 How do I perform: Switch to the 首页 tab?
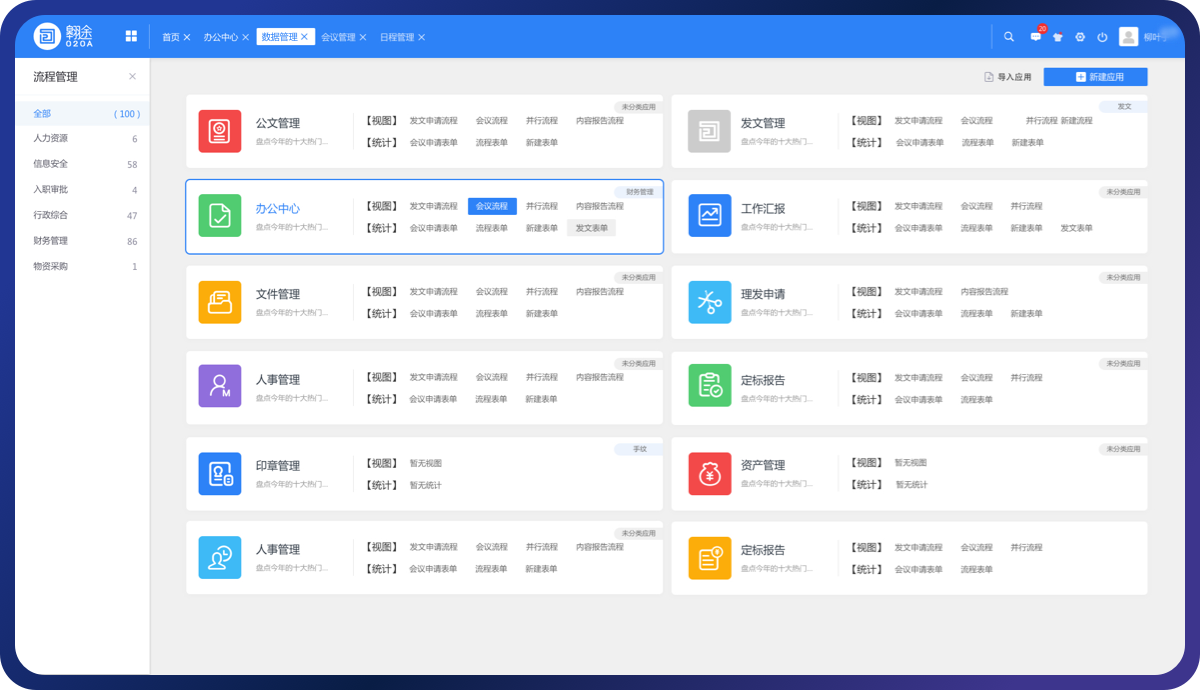click(171, 37)
